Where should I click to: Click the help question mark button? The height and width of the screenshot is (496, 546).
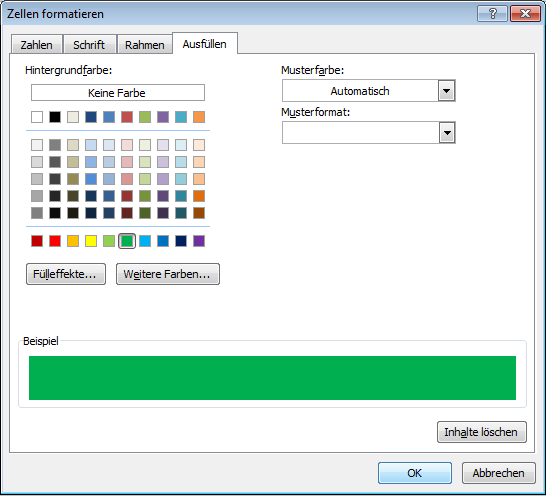click(x=493, y=14)
